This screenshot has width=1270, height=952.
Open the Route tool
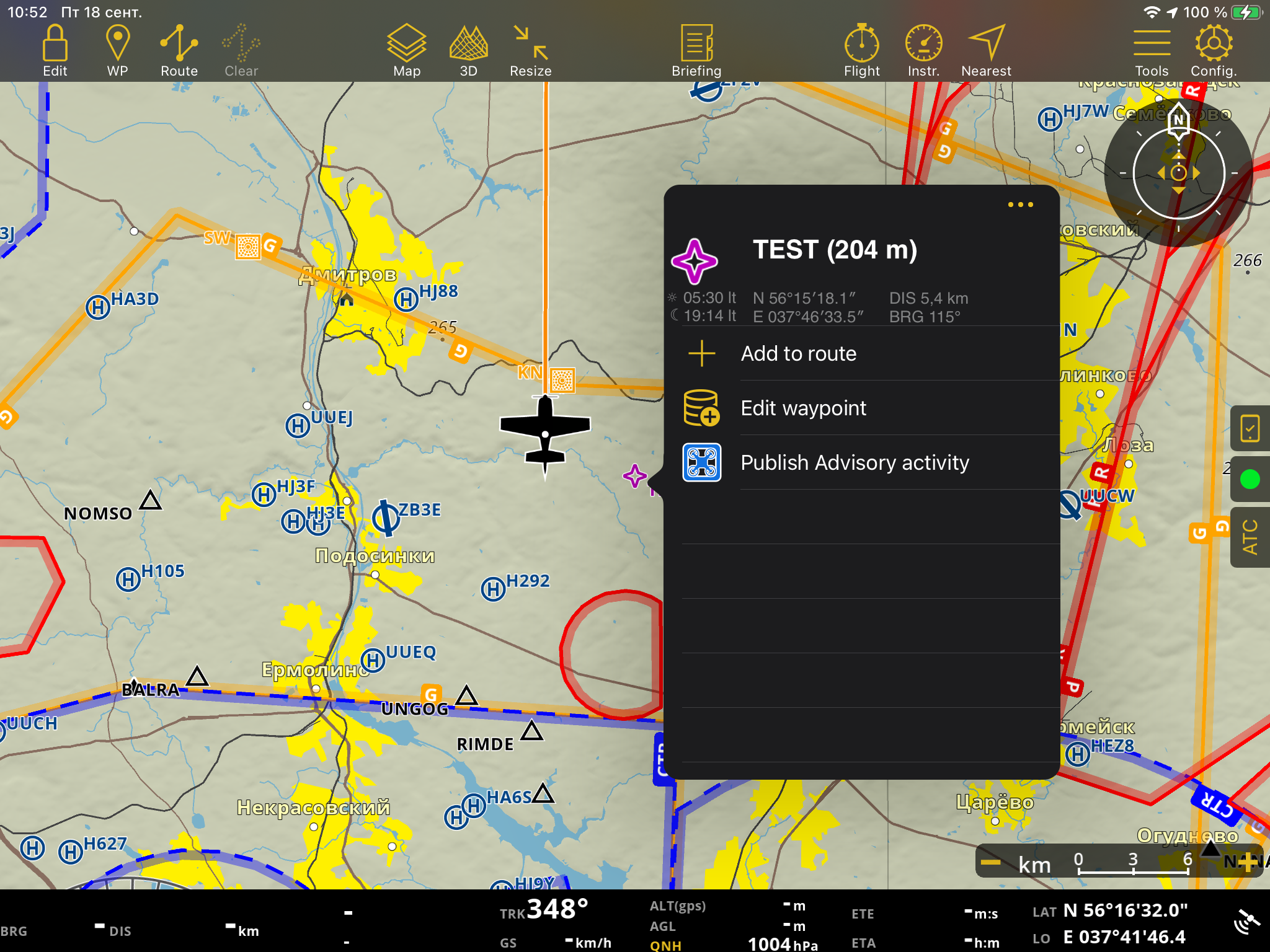coord(179,51)
